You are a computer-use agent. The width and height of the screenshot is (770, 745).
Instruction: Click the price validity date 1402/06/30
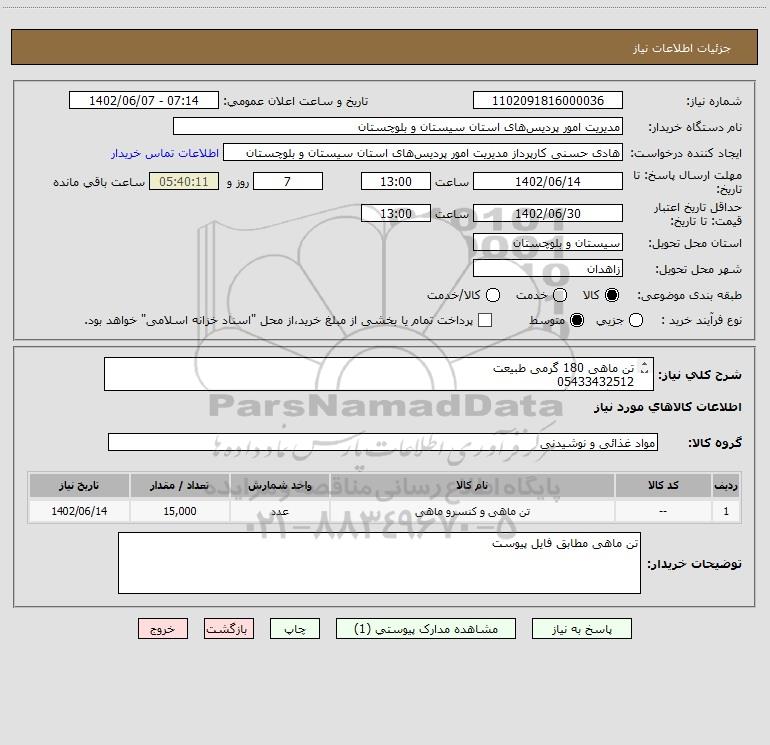(548, 213)
